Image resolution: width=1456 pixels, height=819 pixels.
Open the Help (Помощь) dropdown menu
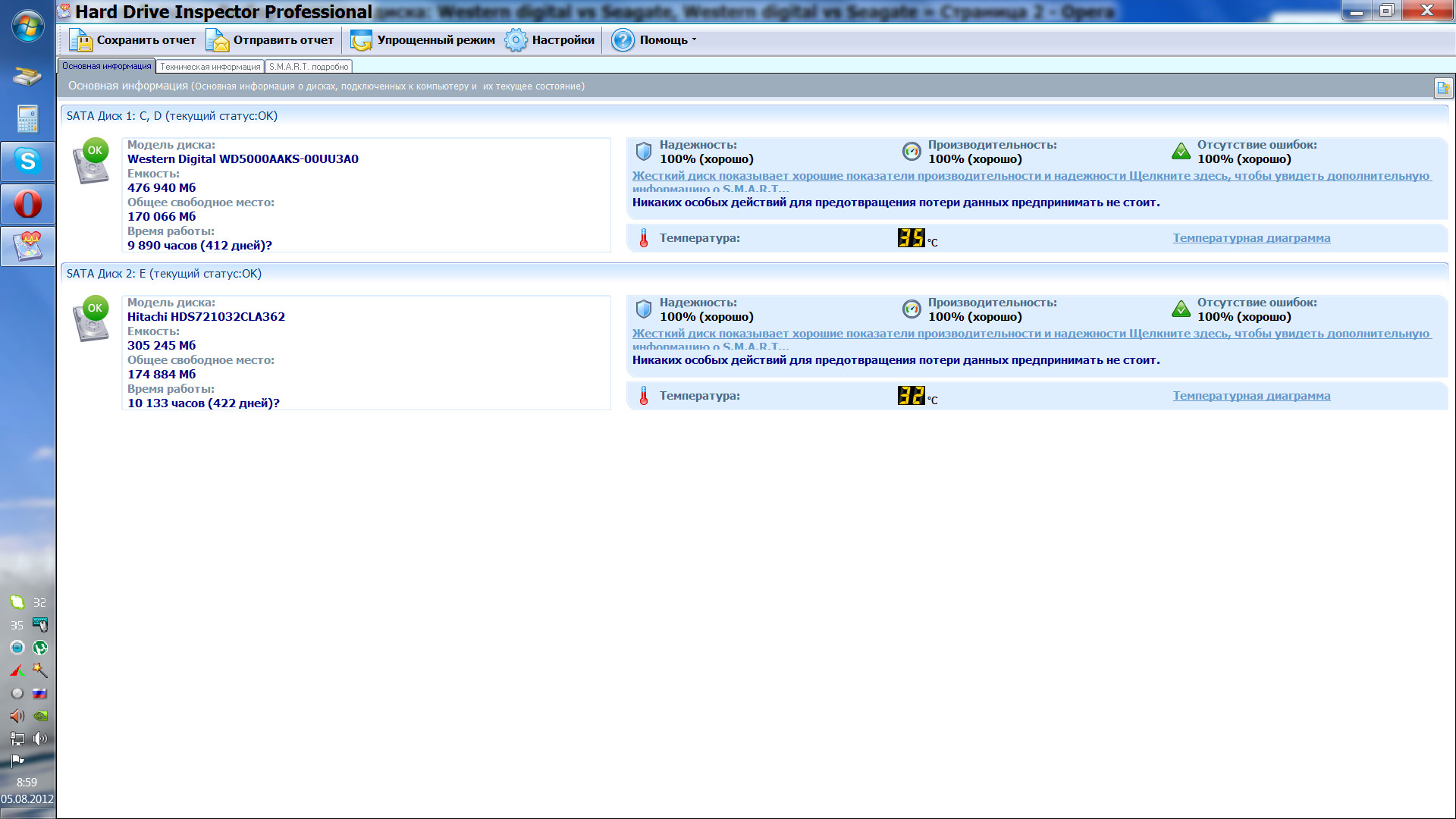(654, 40)
